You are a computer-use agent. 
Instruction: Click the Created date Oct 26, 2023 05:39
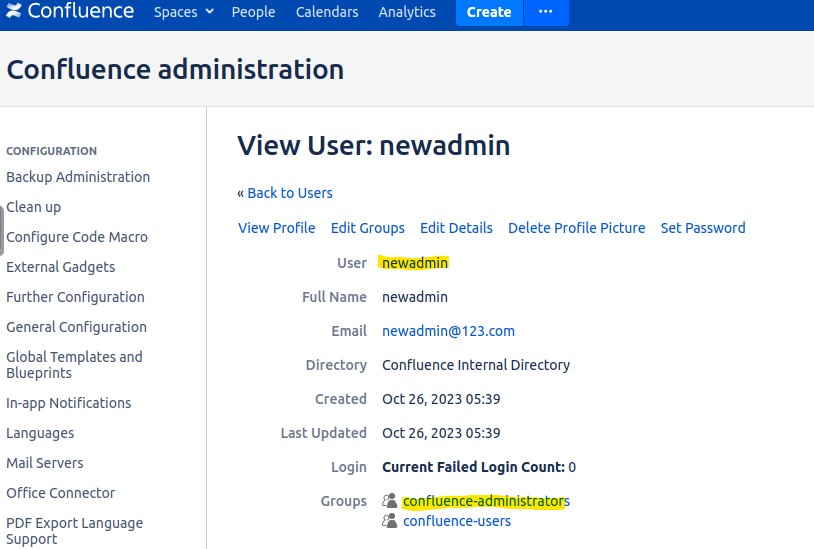[x=441, y=399]
